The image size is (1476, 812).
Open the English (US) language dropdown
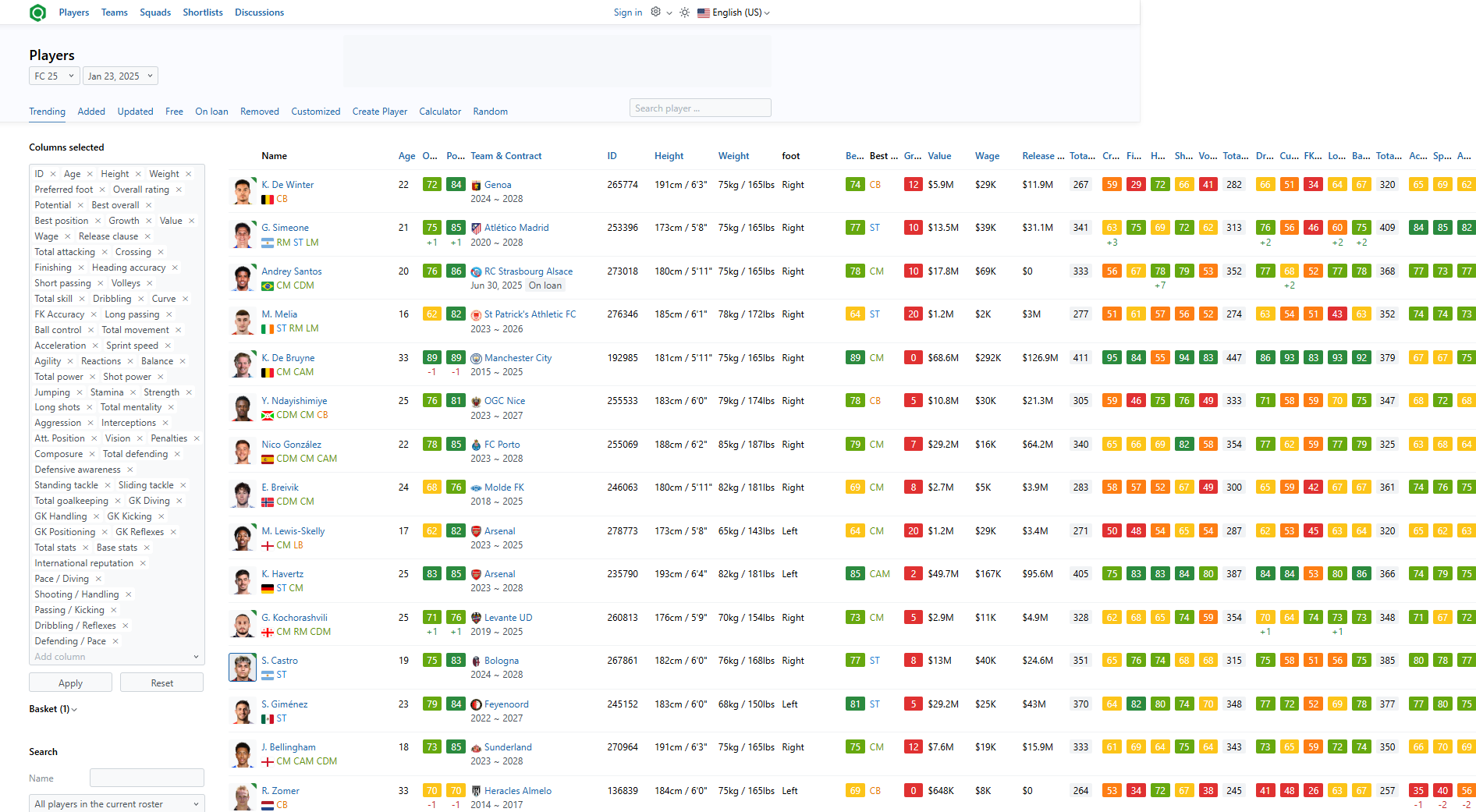tap(733, 12)
